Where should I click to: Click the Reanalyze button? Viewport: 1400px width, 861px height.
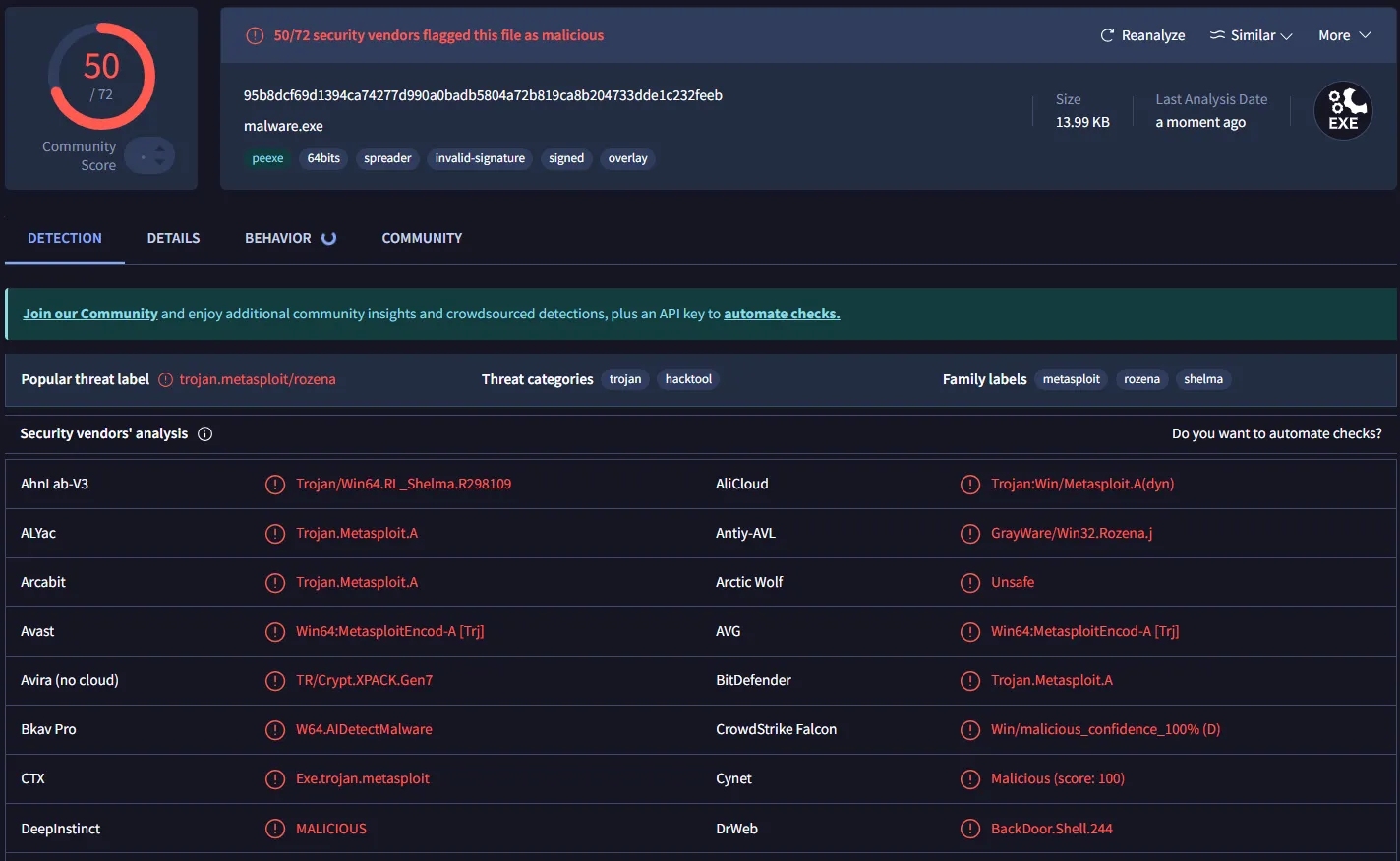[1142, 35]
